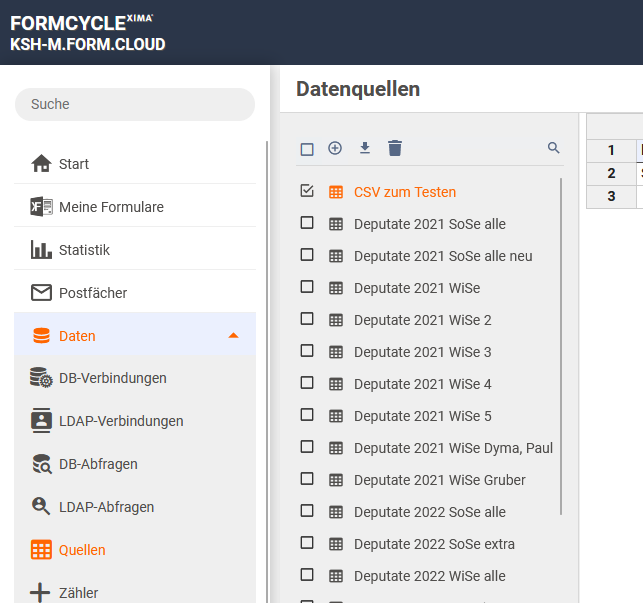
Task: Click the trash delete icon
Action: tap(395, 148)
